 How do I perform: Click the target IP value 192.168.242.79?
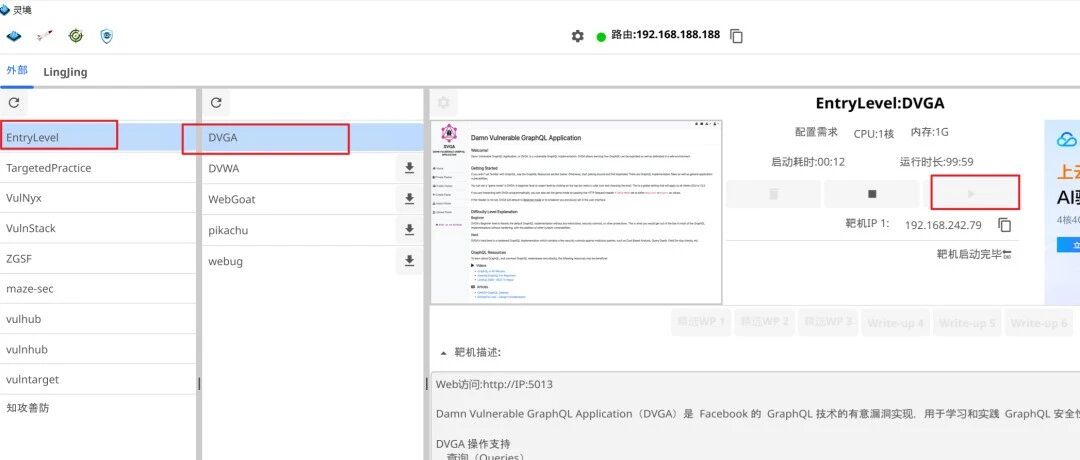[943, 225]
